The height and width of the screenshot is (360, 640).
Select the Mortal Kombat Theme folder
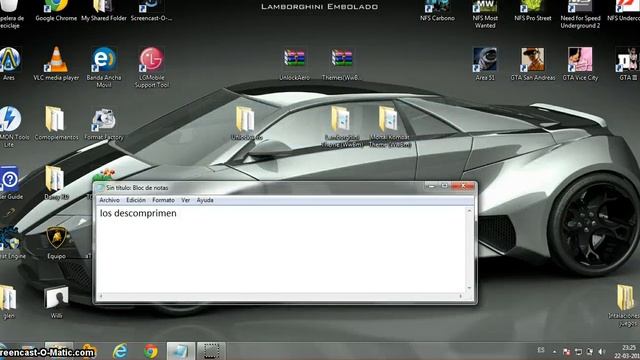(x=389, y=127)
